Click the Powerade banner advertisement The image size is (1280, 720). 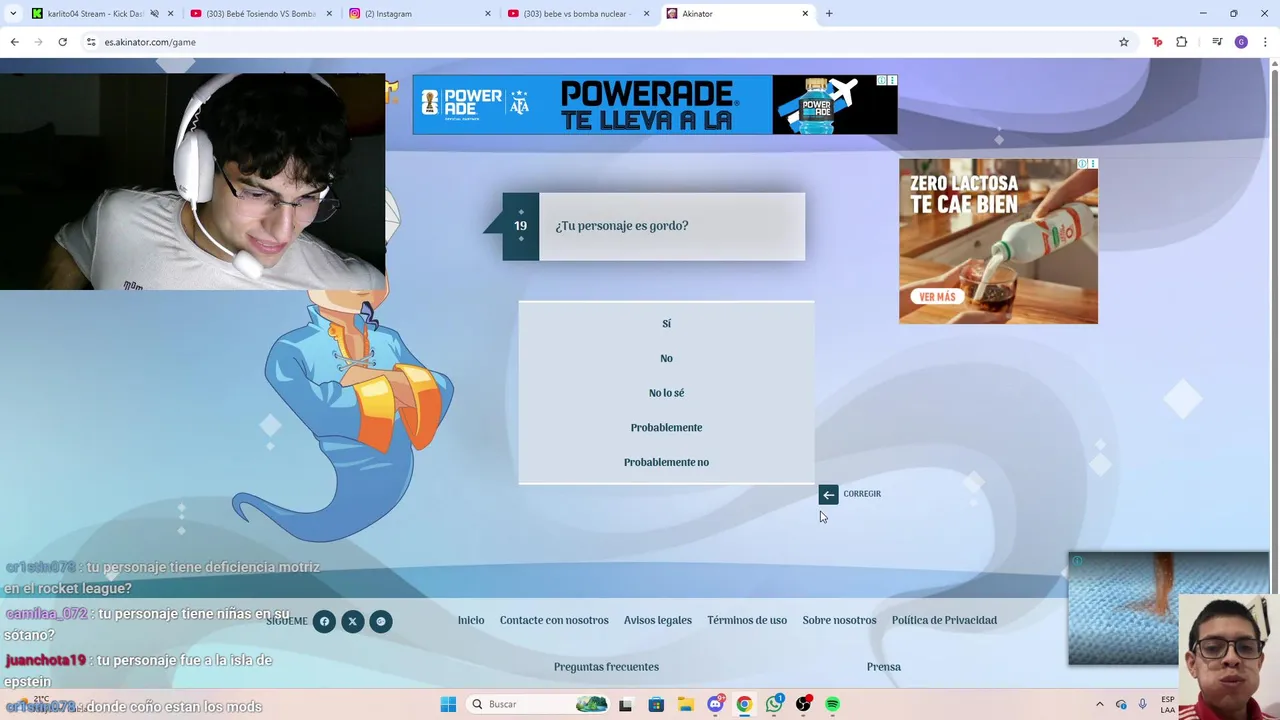pyautogui.click(x=655, y=104)
